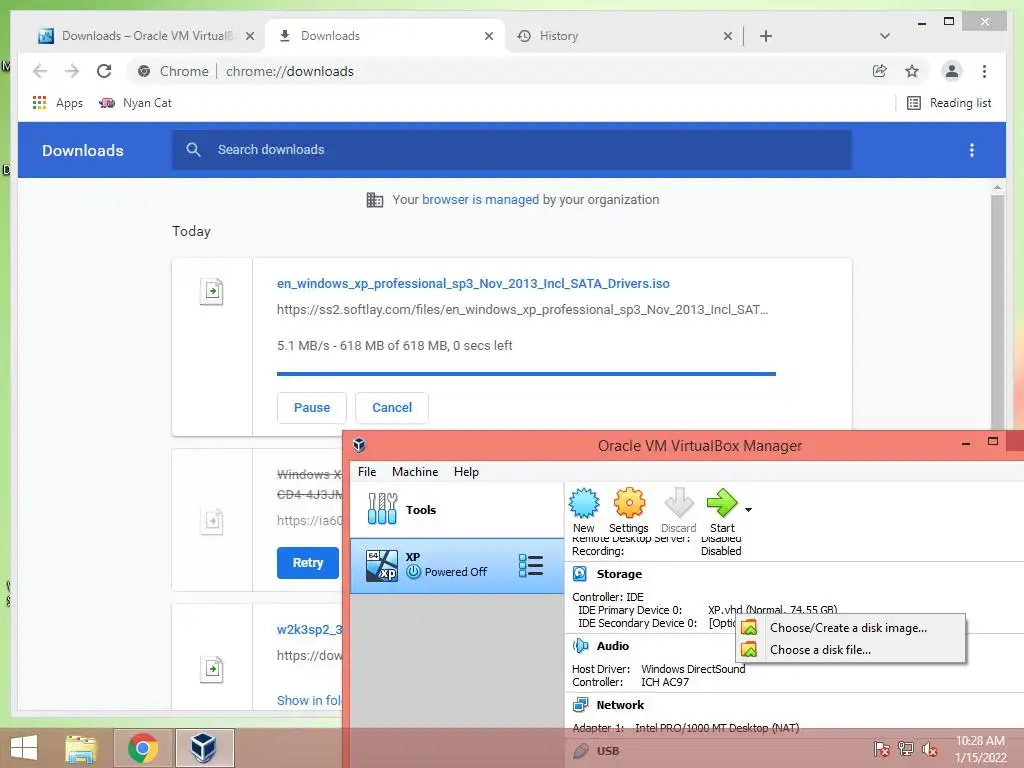Open VirtualBox from the taskbar
Image resolution: width=1024 pixels, height=768 pixels.
[204, 748]
